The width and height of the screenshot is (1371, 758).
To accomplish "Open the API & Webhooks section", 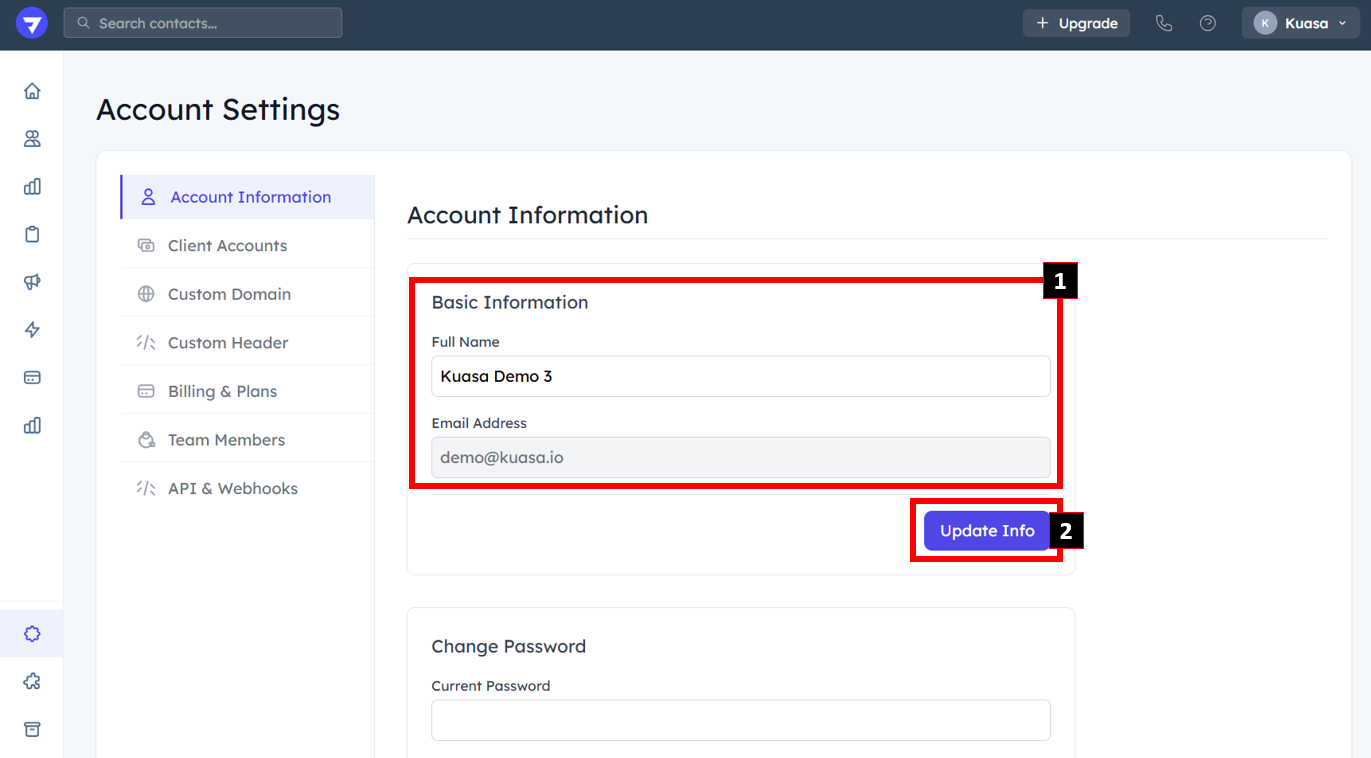I will coord(232,489).
